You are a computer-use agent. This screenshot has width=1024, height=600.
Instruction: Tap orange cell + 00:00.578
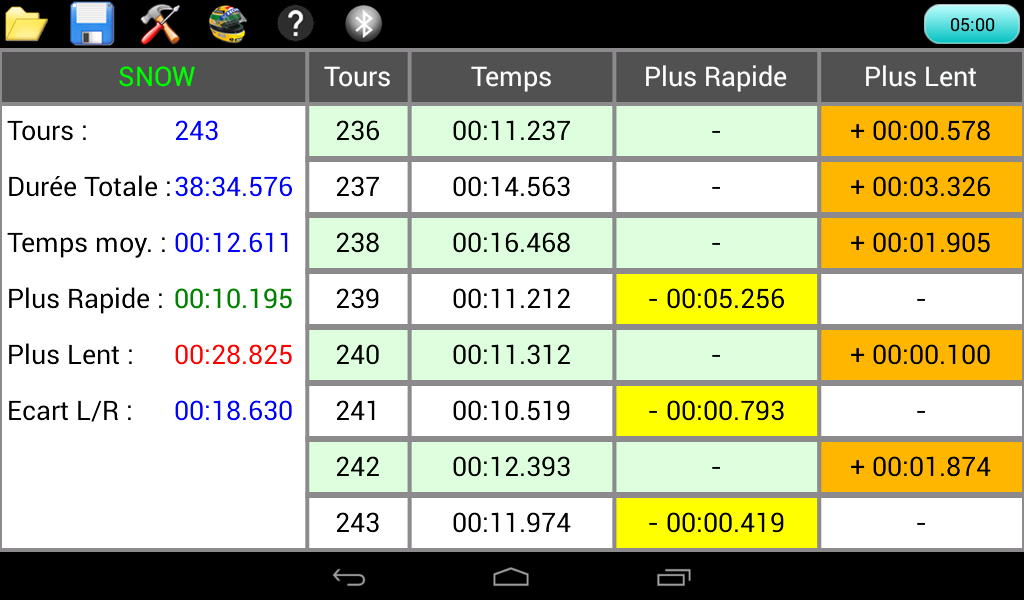click(920, 131)
